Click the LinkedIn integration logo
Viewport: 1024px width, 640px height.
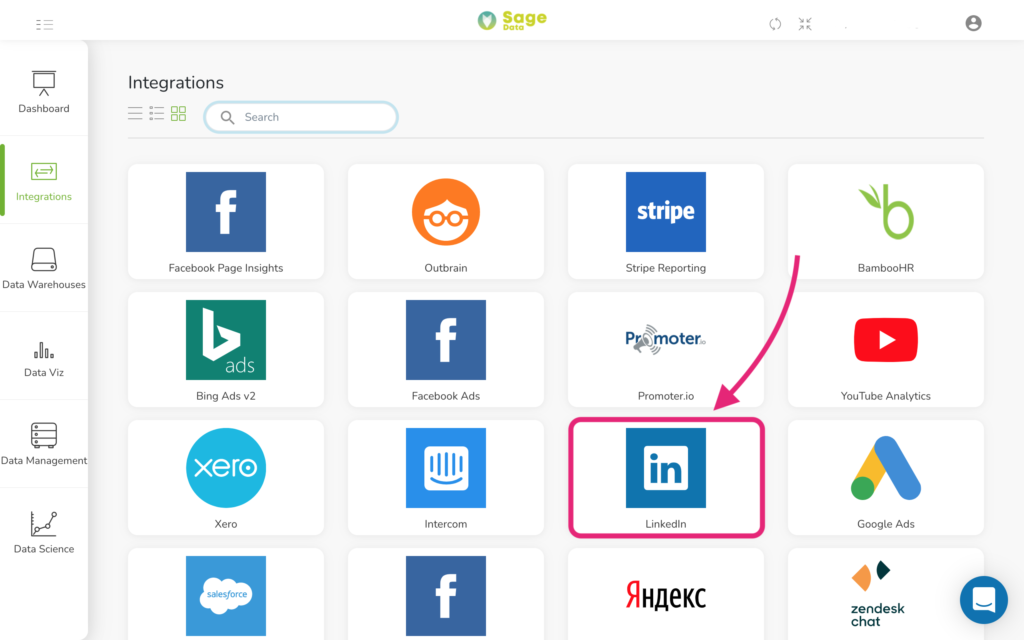[666, 468]
